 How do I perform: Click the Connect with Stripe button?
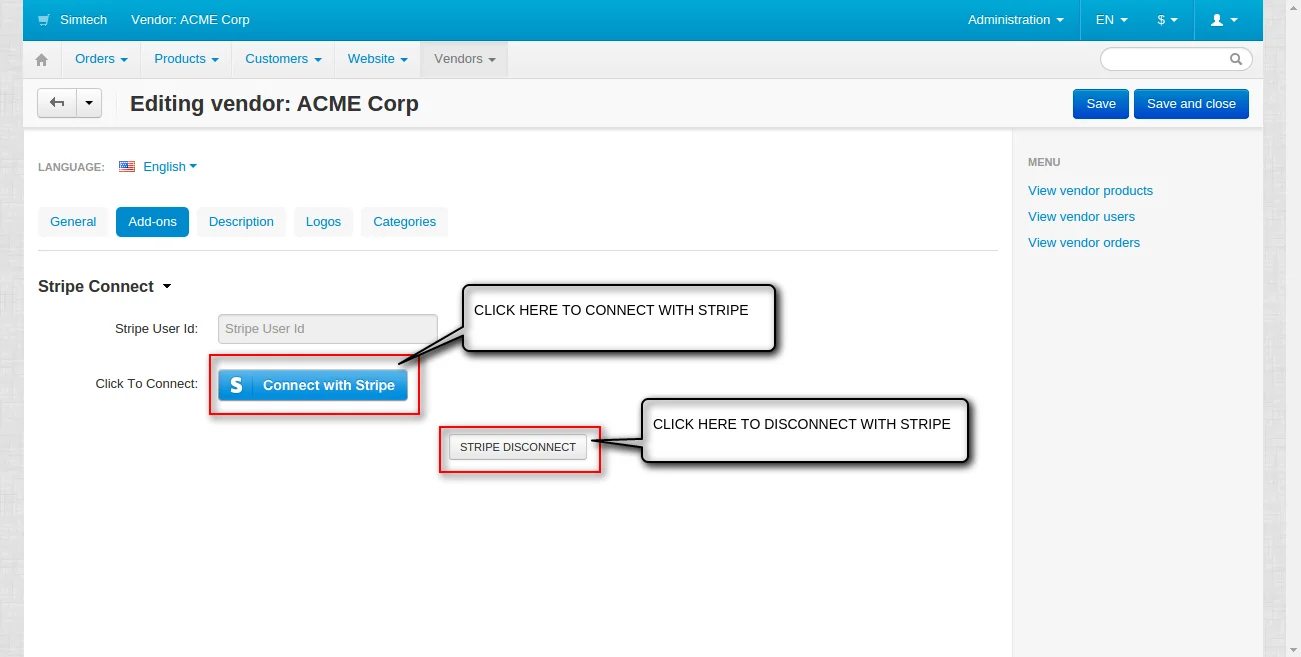pos(313,385)
